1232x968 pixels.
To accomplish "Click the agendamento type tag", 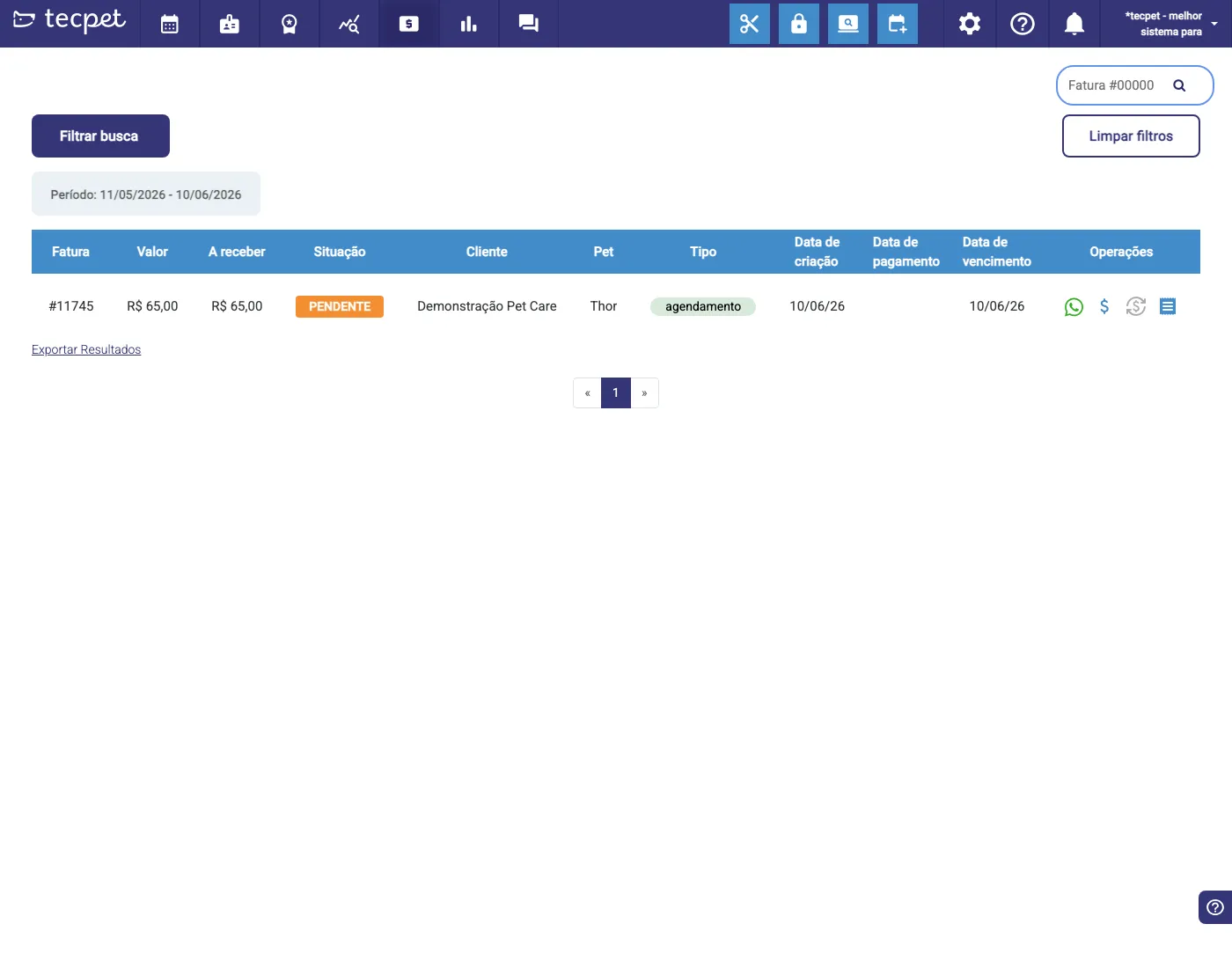I will [703, 306].
